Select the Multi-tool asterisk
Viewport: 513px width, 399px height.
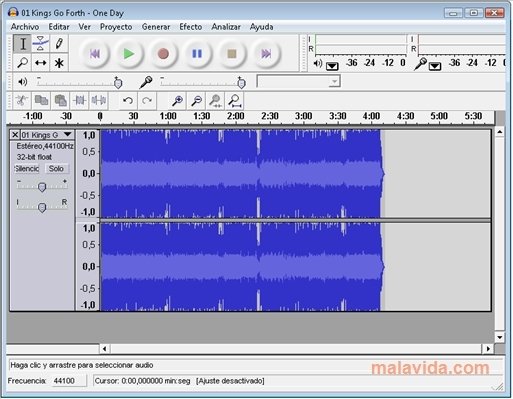point(59,62)
